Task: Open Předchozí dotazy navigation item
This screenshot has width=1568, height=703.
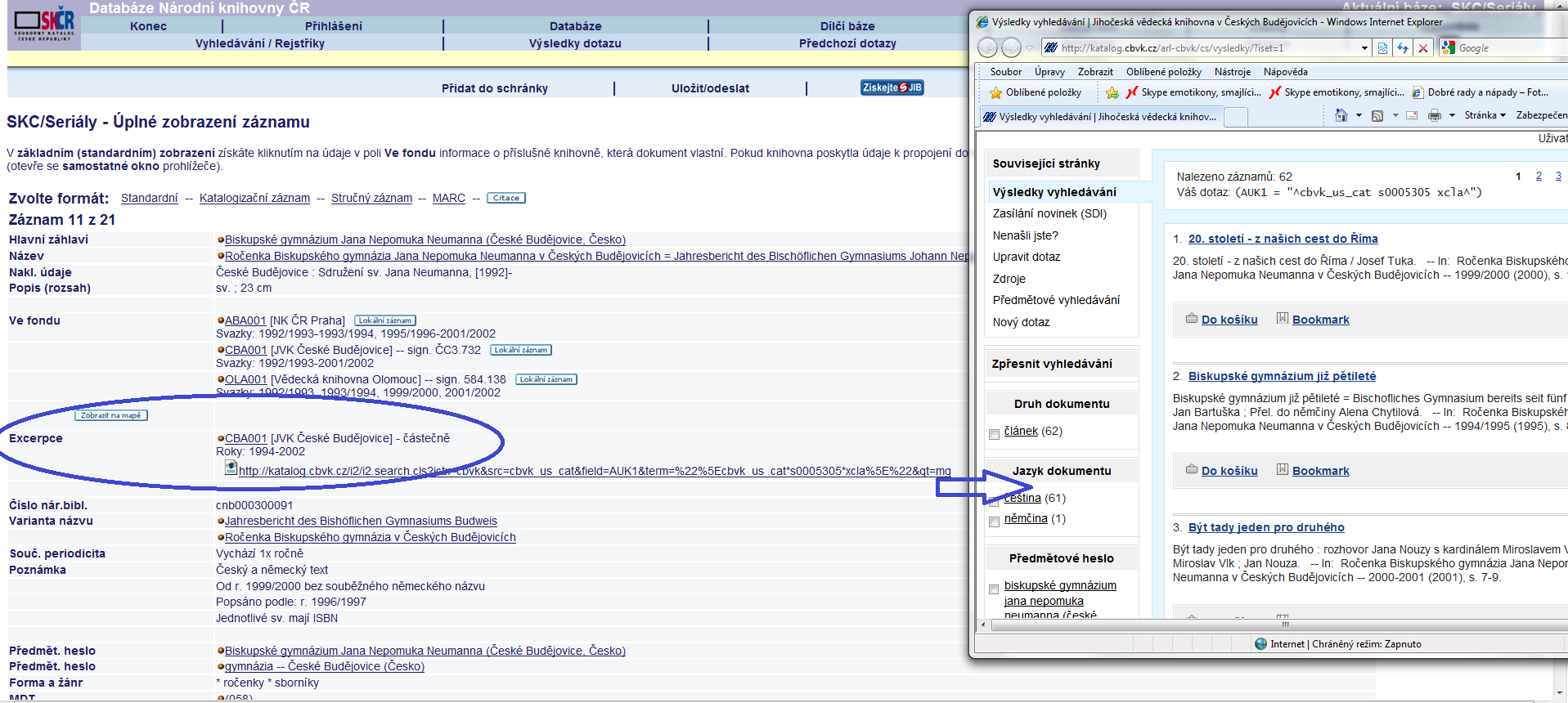Action: pyautogui.click(x=847, y=43)
